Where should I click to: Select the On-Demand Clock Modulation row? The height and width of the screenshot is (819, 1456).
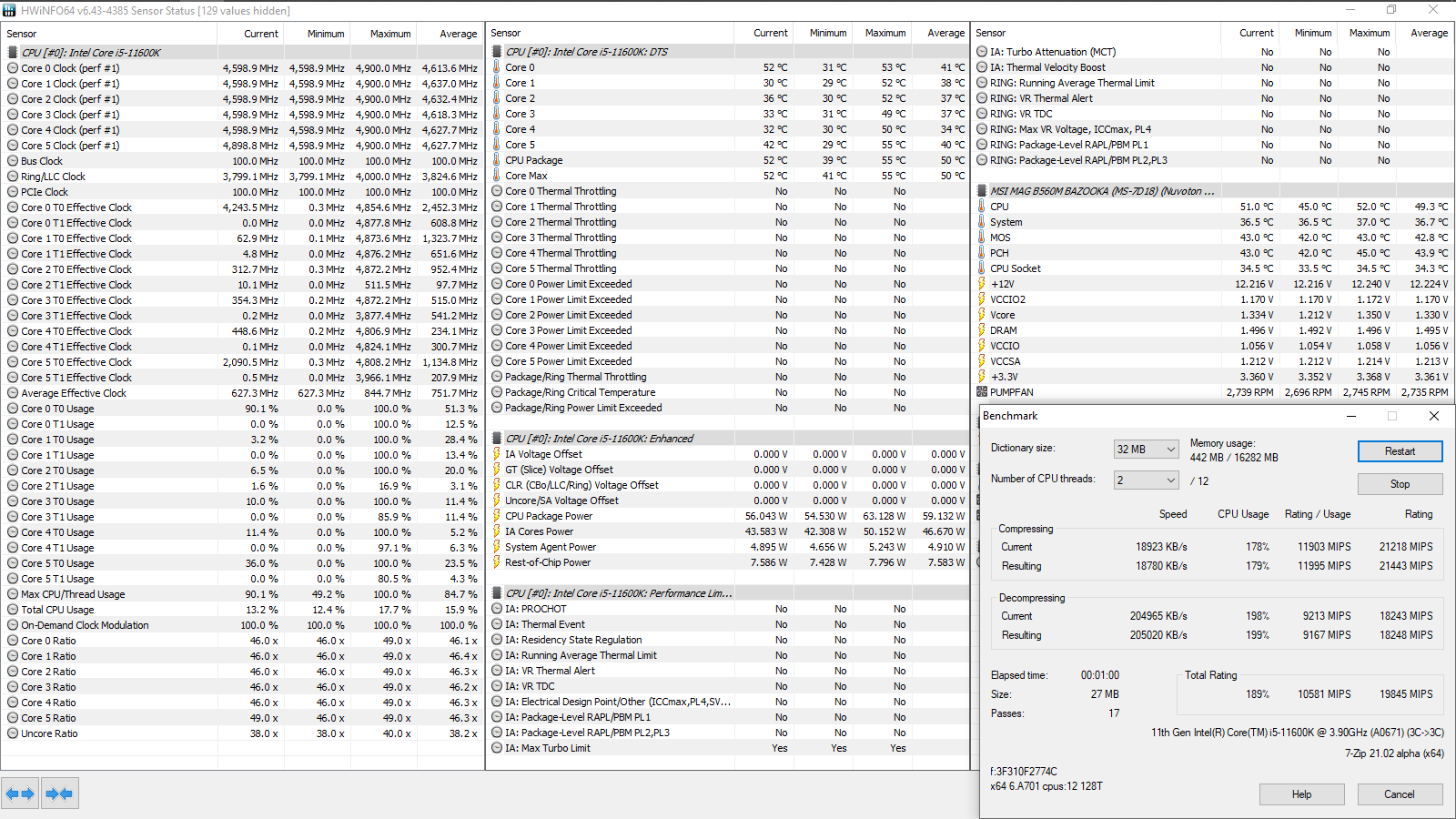[x=242, y=625]
